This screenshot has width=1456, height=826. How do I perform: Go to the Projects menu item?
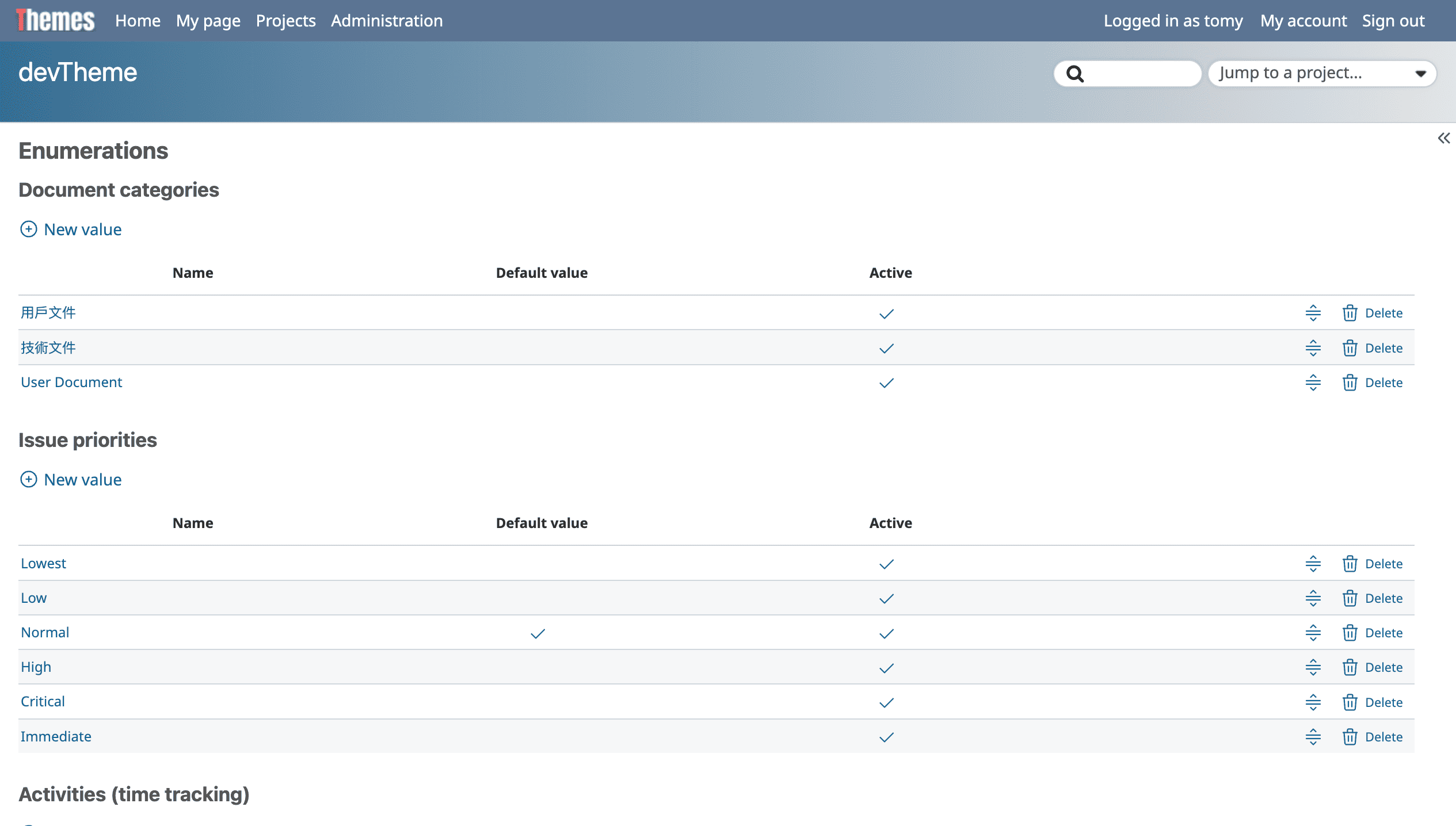click(x=285, y=21)
